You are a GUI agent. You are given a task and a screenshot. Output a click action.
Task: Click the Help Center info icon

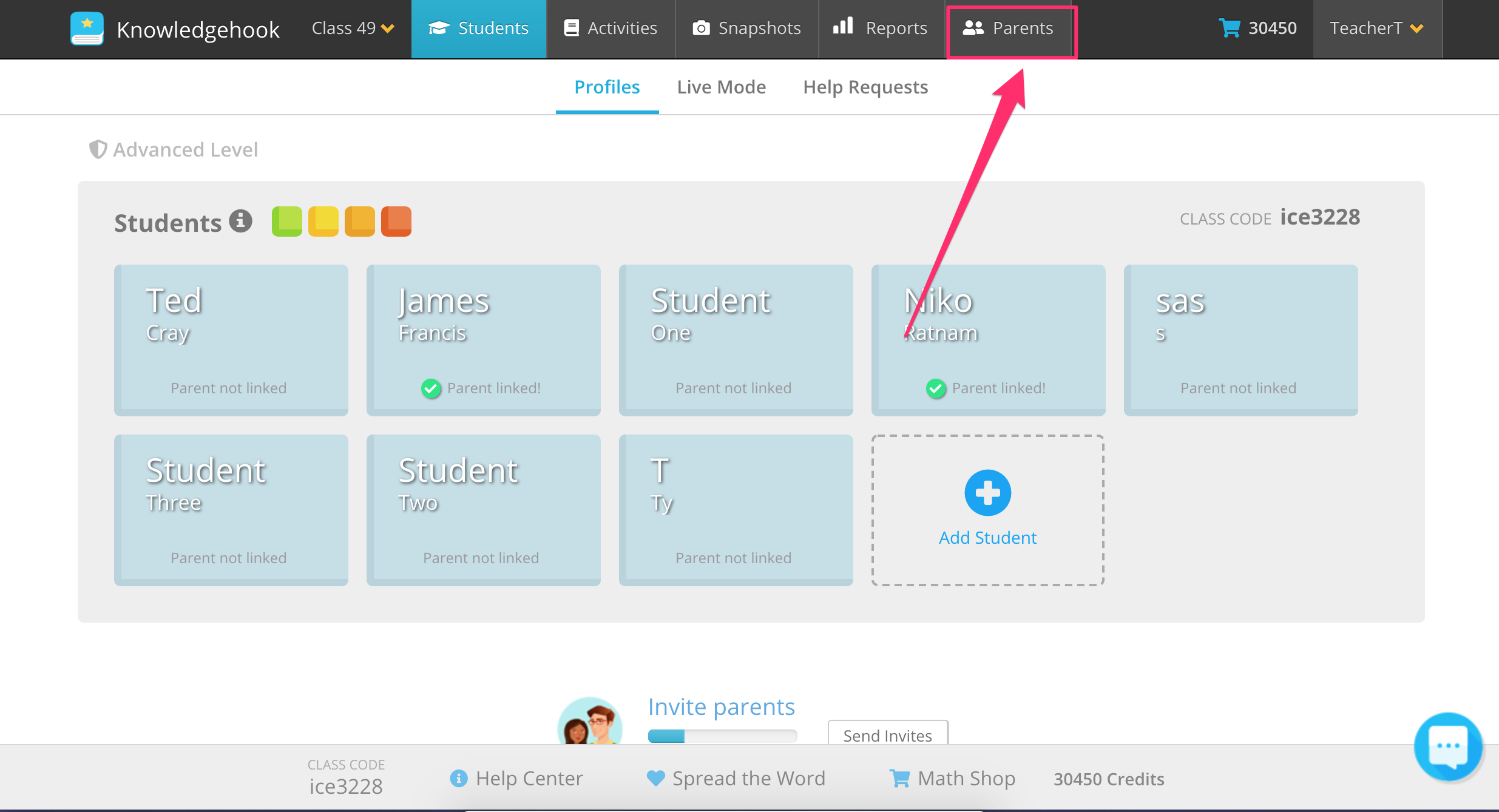tap(459, 778)
